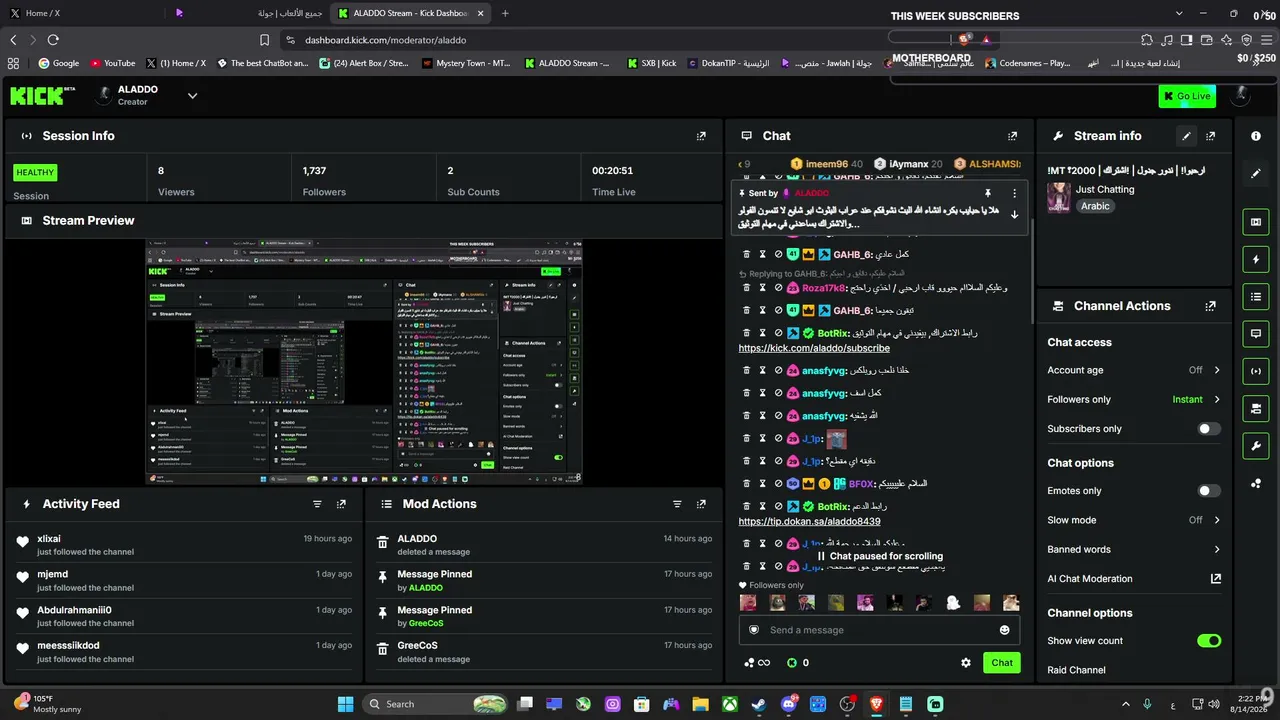Open the emoji picker in the message box
Image resolution: width=1280 pixels, height=720 pixels.
point(1004,630)
